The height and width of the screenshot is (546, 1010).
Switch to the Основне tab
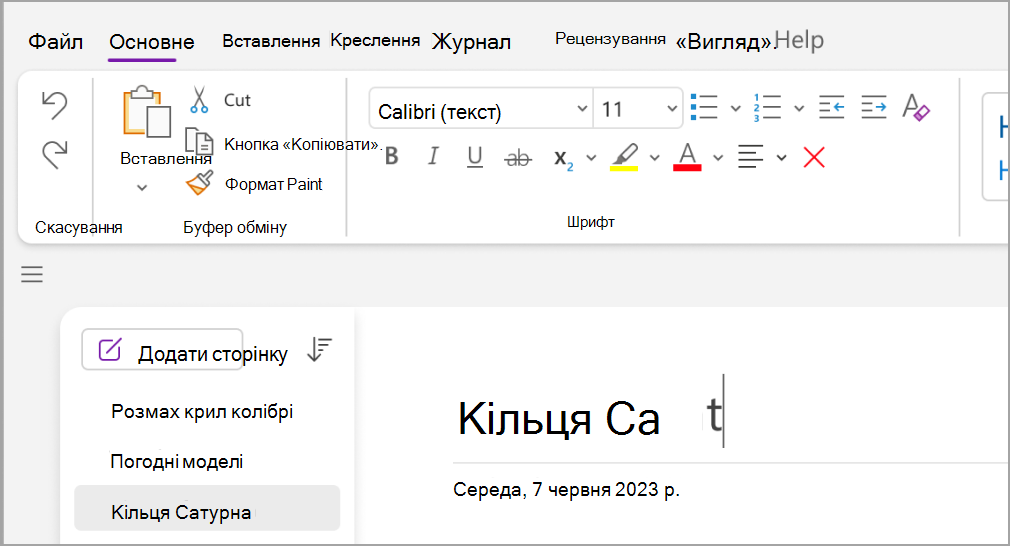point(151,42)
